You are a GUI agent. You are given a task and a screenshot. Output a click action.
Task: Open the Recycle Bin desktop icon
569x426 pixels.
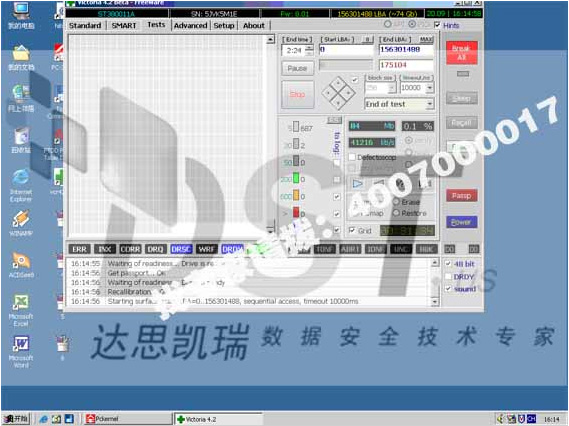[21, 140]
